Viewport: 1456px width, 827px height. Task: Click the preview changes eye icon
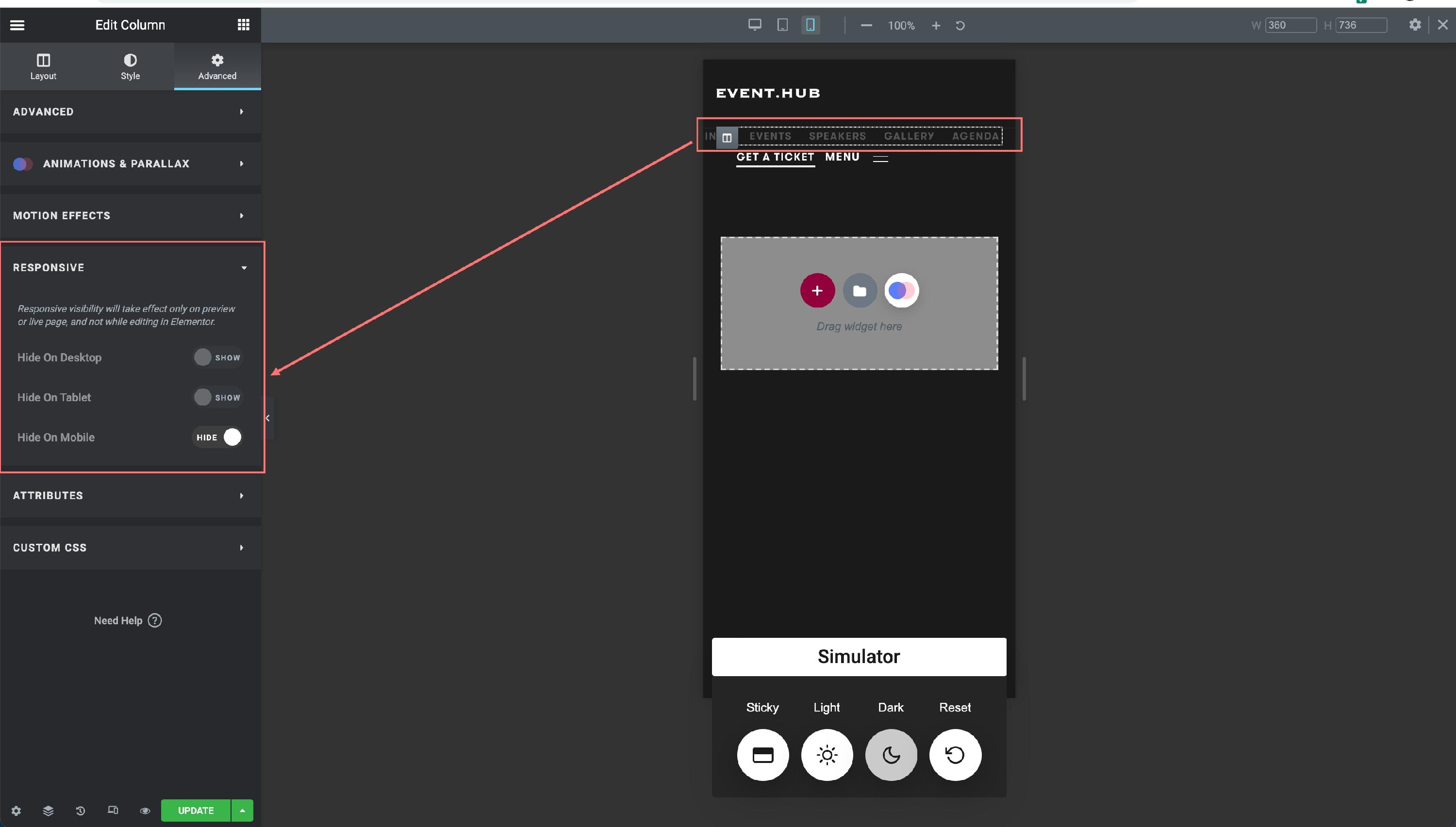coord(145,811)
